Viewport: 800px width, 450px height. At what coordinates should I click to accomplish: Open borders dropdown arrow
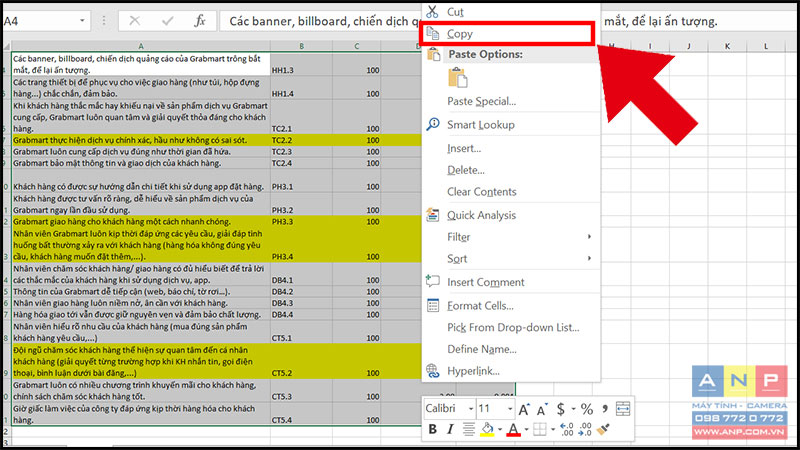553,430
